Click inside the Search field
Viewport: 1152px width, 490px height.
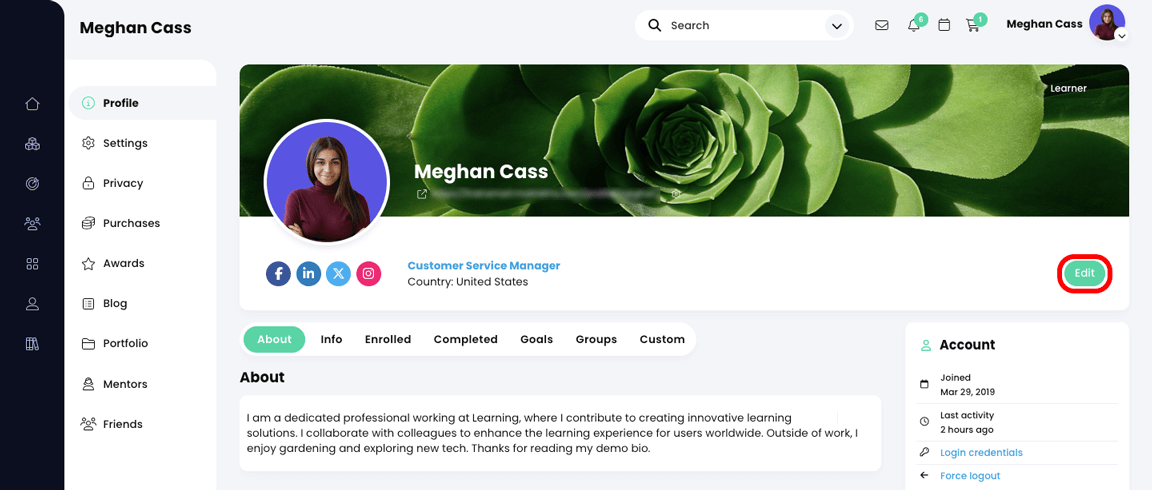point(742,26)
